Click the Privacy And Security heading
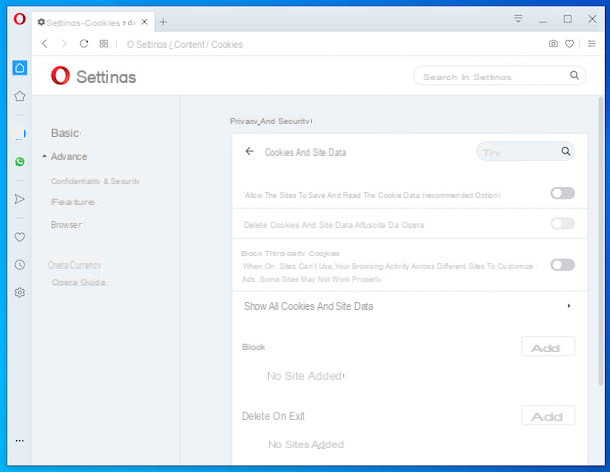The width and height of the screenshot is (610, 472). (271, 121)
